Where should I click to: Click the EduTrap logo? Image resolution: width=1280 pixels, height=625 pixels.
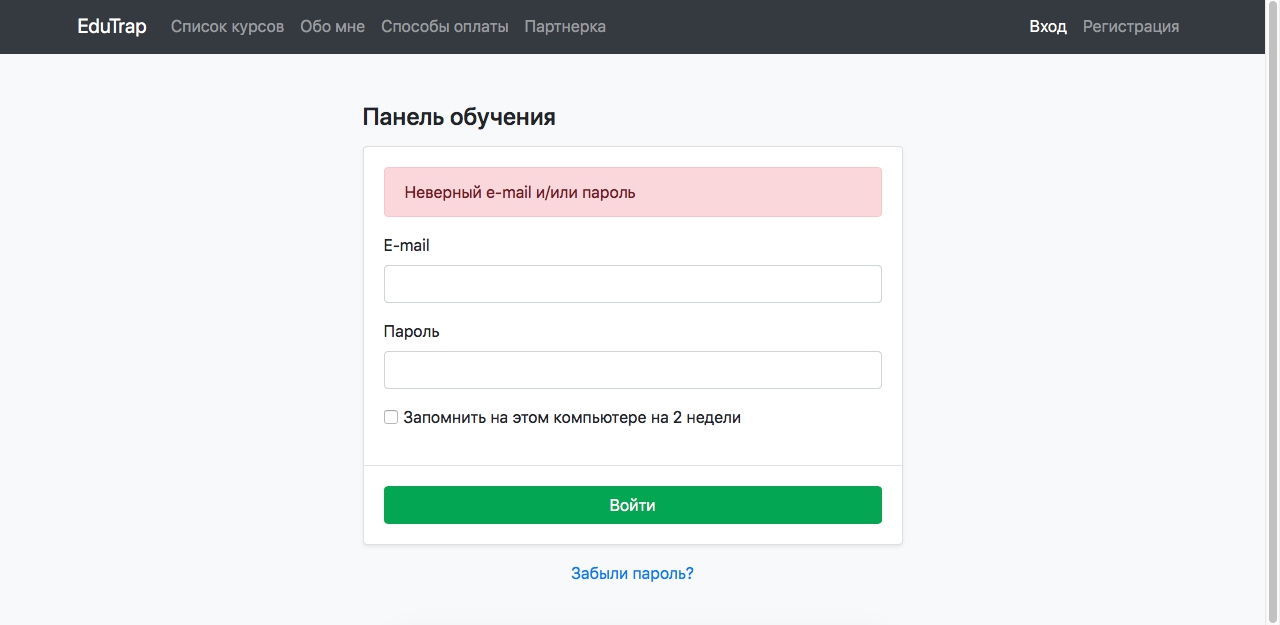[x=112, y=27]
